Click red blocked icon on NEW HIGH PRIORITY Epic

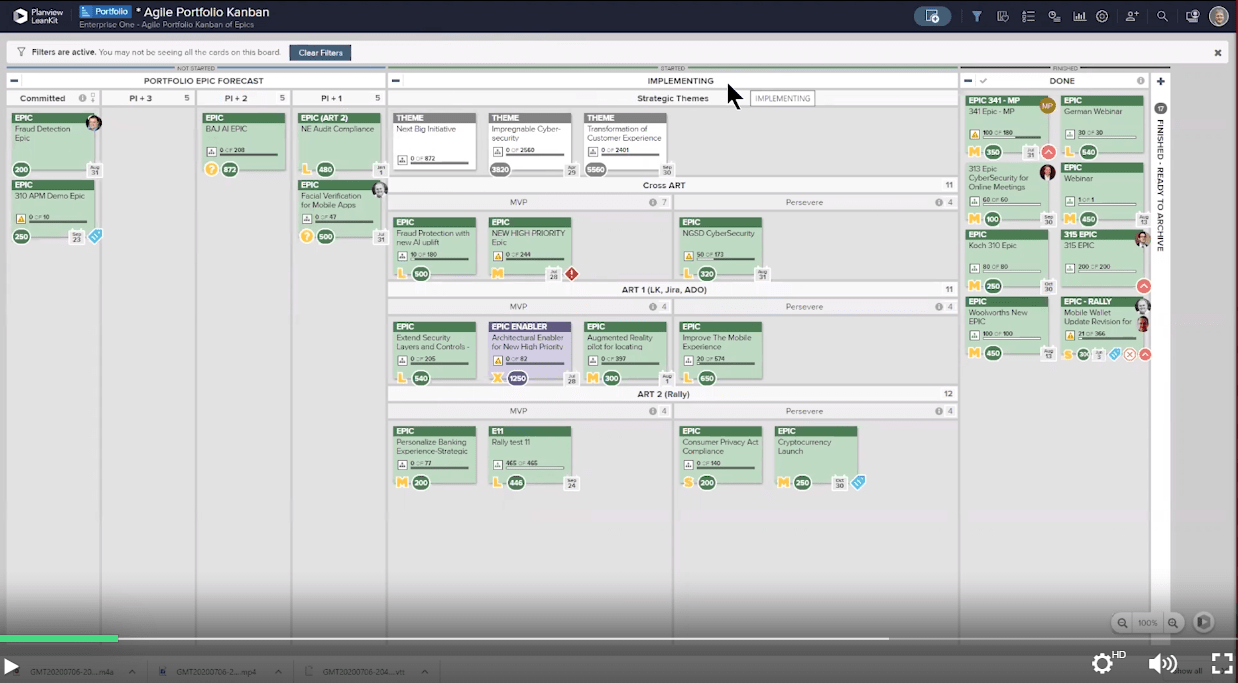coord(572,273)
